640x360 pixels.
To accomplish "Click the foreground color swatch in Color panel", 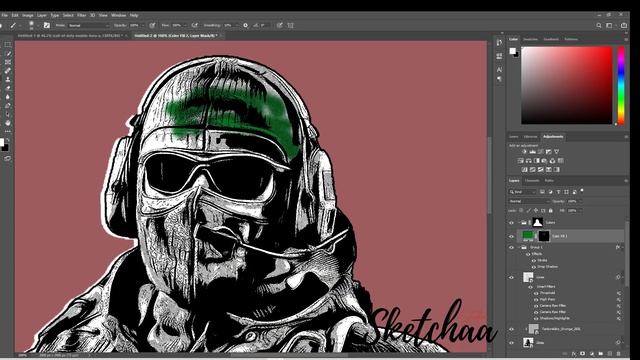I will pyautogui.click(x=512, y=51).
